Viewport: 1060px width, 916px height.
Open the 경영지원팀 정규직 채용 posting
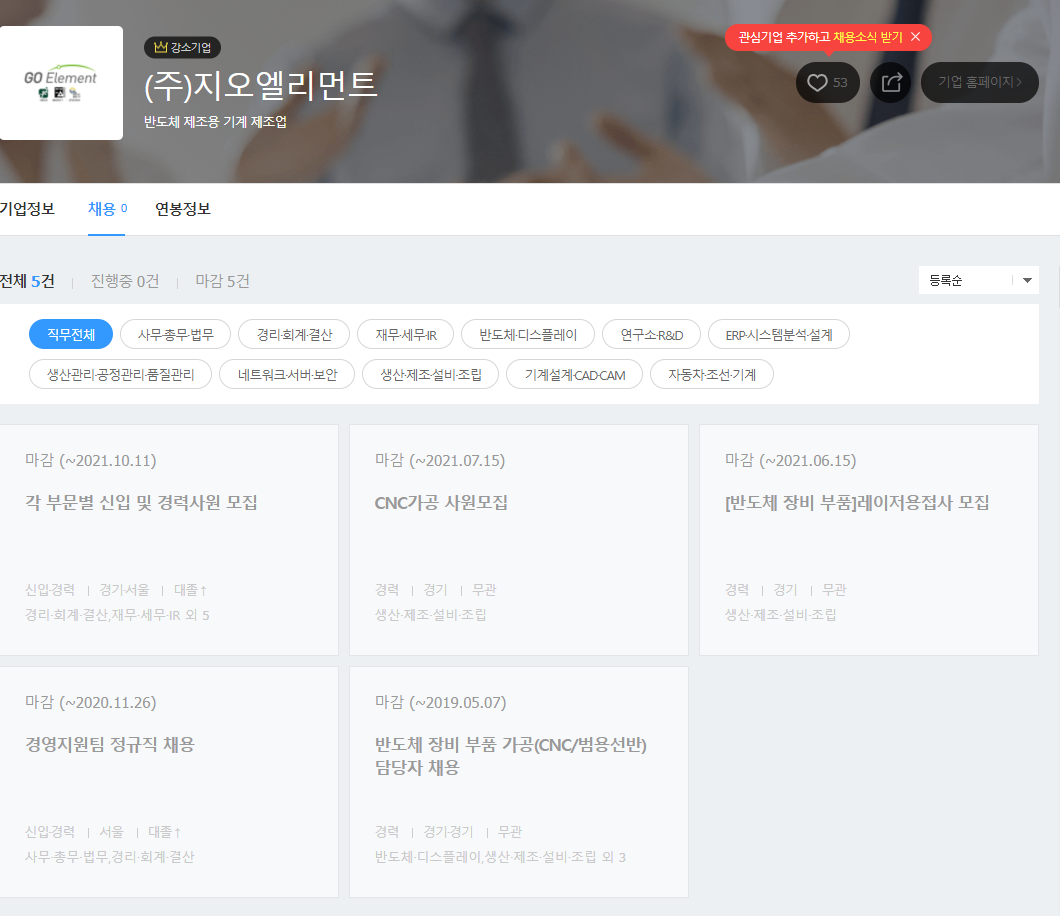tap(110, 744)
